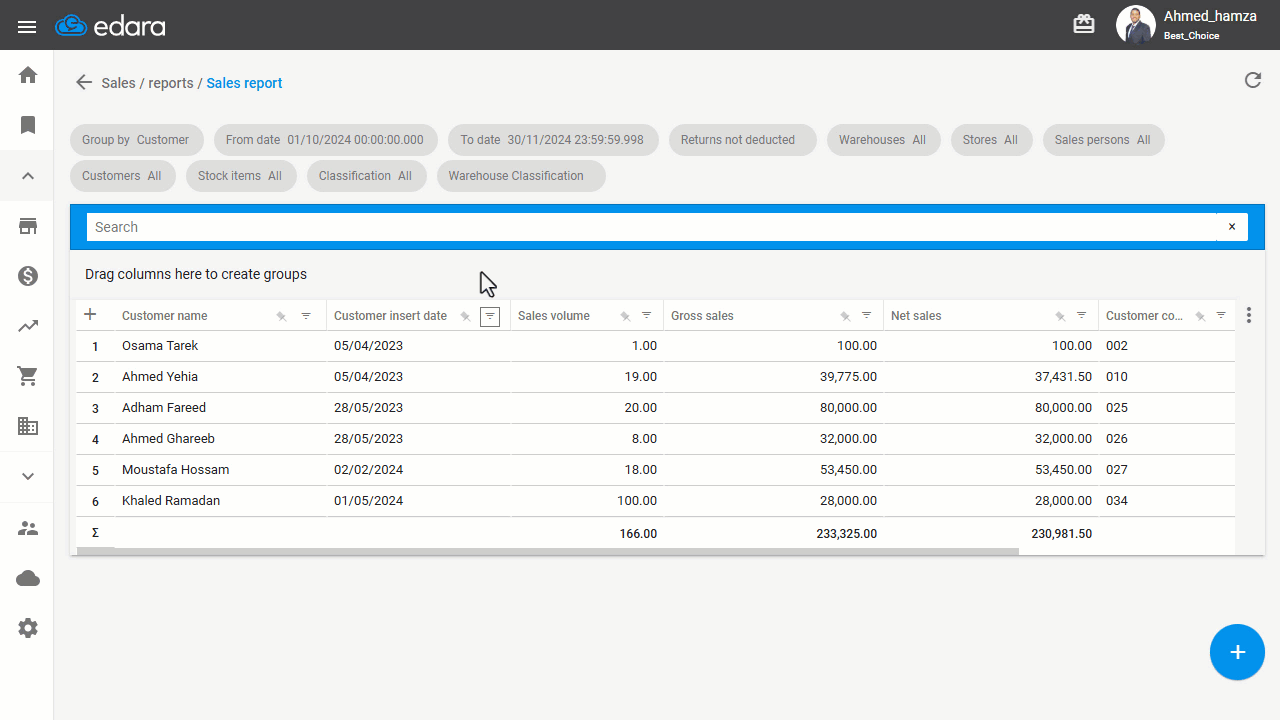Image resolution: width=1280 pixels, height=720 pixels.
Task: Collapse sidebar section with up chevron
Action: pos(28,176)
